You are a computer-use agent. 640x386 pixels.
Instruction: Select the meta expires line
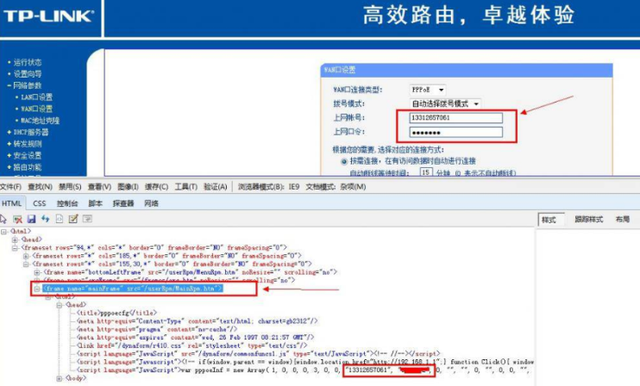tap(196, 337)
